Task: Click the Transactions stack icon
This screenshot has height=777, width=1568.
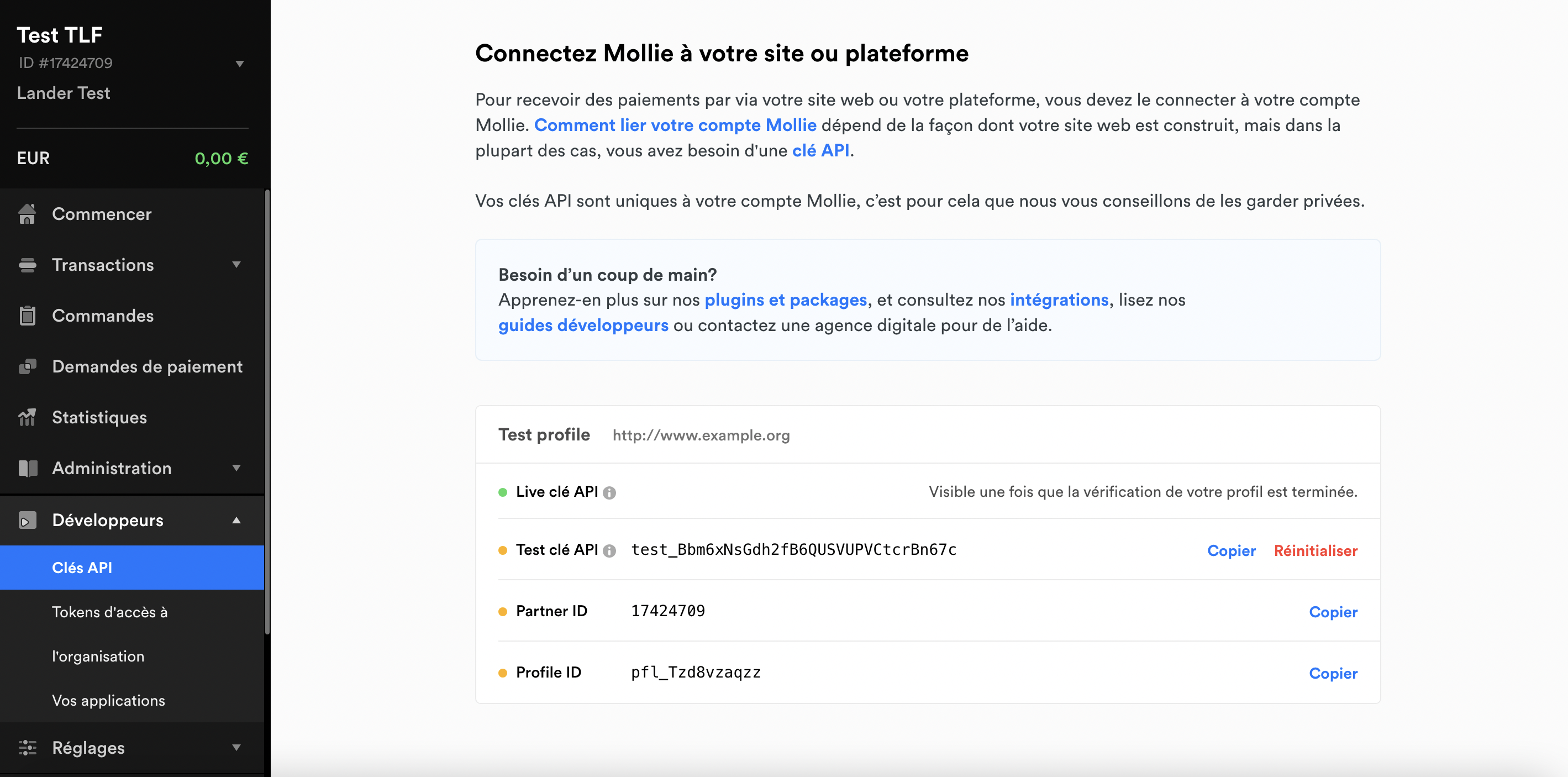Action: (x=28, y=265)
